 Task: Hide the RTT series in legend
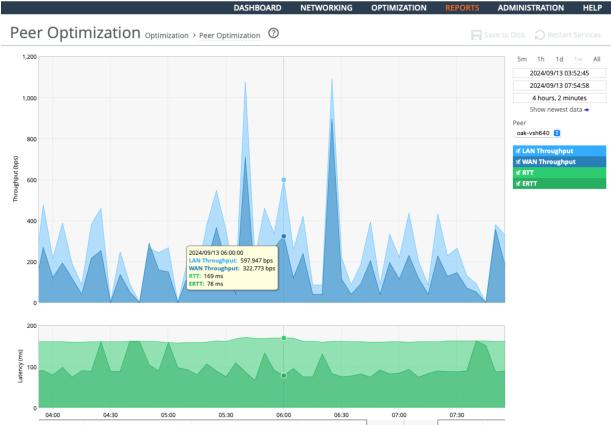coord(519,172)
